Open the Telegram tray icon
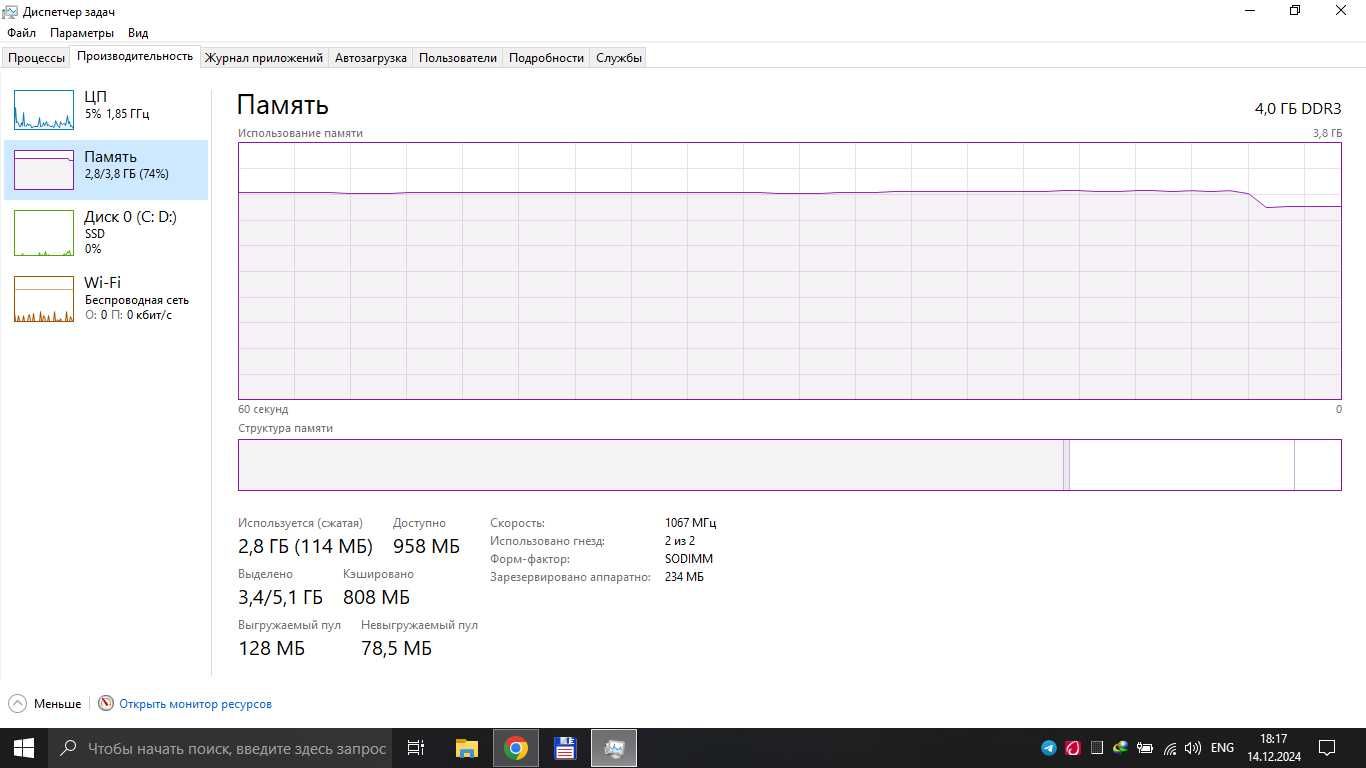1366x768 pixels. pyautogui.click(x=1049, y=748)
